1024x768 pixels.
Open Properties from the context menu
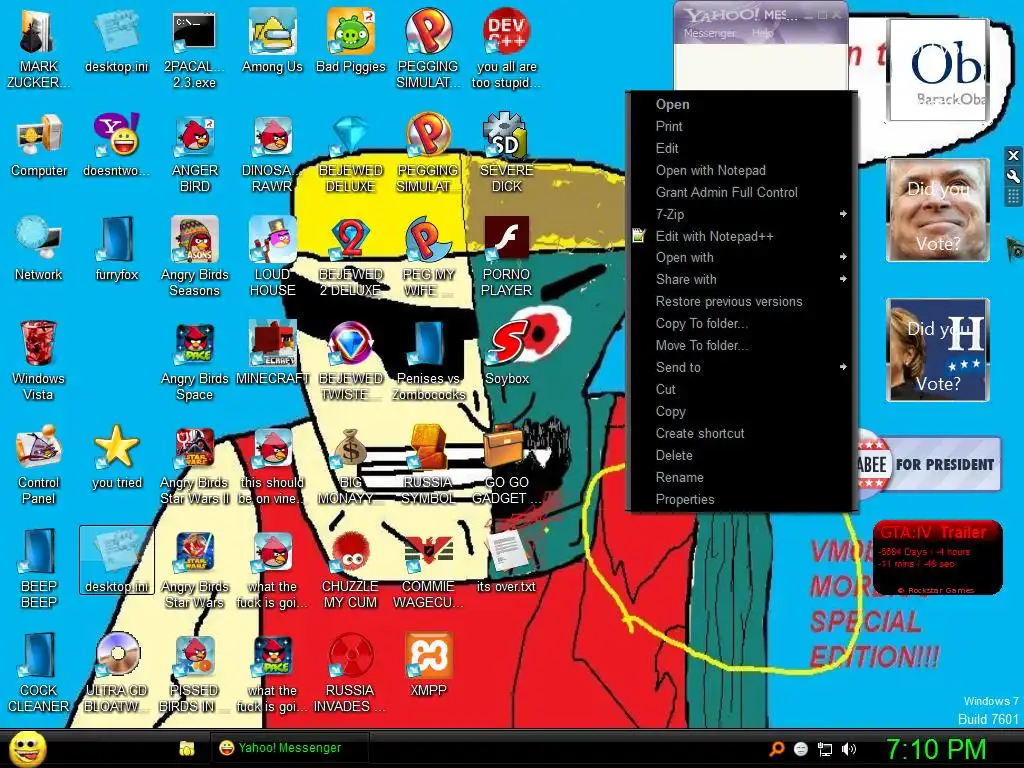(x=741, y=500)
